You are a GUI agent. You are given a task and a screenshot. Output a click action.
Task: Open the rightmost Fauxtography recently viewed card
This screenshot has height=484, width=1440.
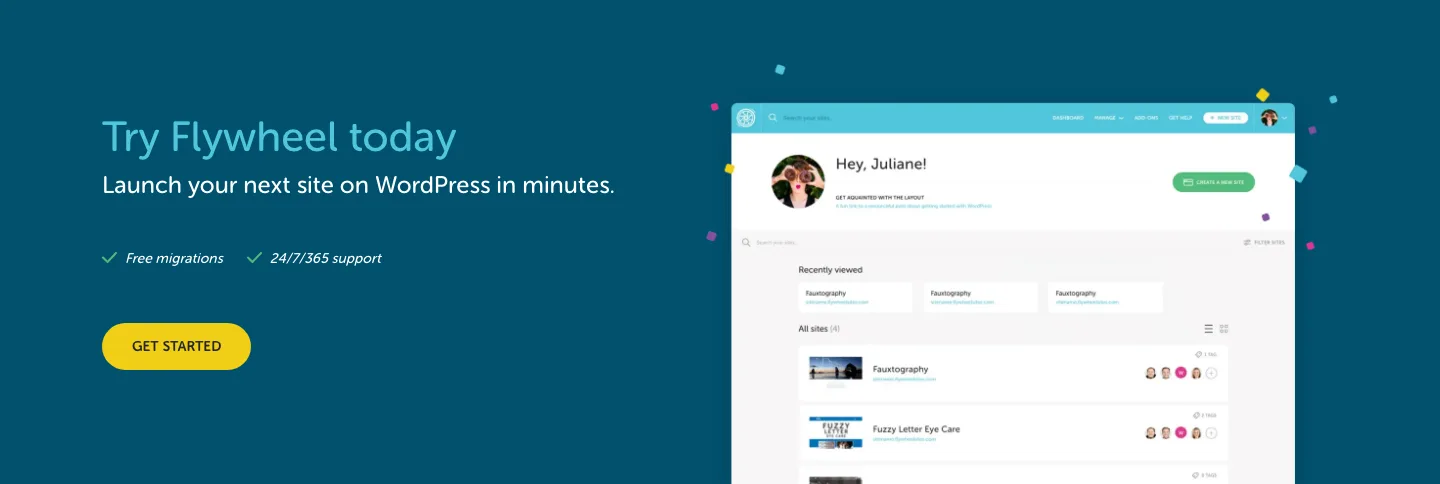pos(1106,297)
